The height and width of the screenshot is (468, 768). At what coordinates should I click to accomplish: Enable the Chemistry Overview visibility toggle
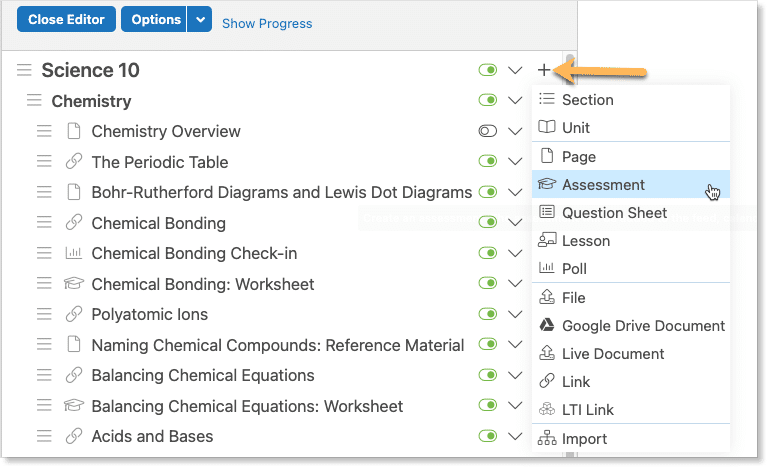tap(488, 131)
